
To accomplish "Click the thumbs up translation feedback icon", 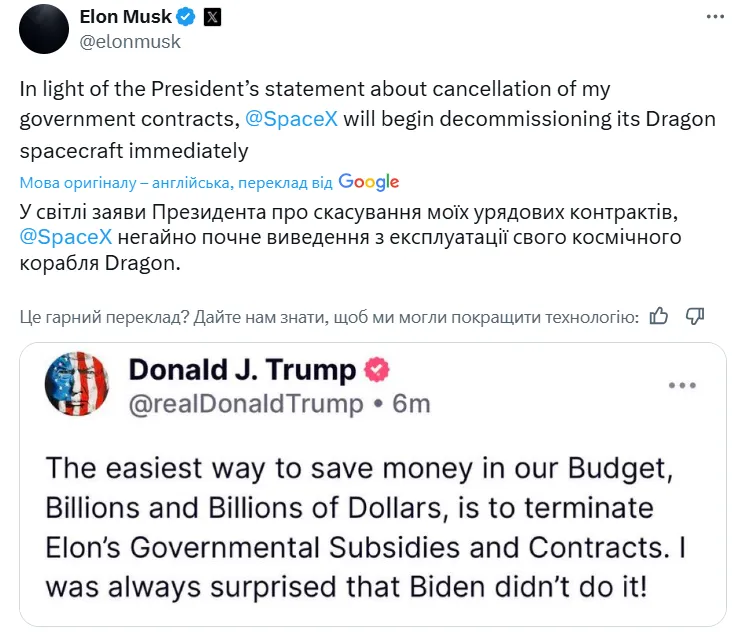I will tap(659, 317).
